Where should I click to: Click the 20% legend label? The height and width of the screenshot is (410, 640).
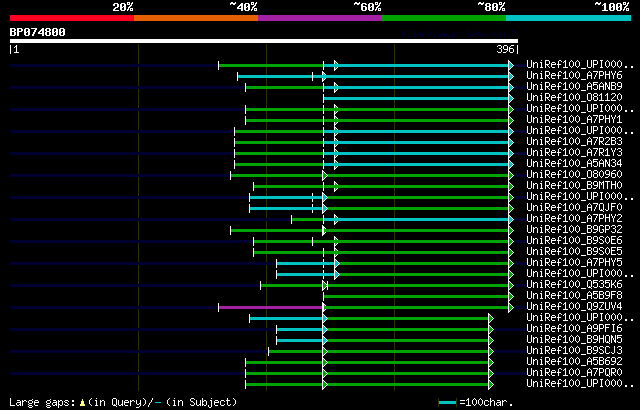pyautogui.click(x=123, y=7)
